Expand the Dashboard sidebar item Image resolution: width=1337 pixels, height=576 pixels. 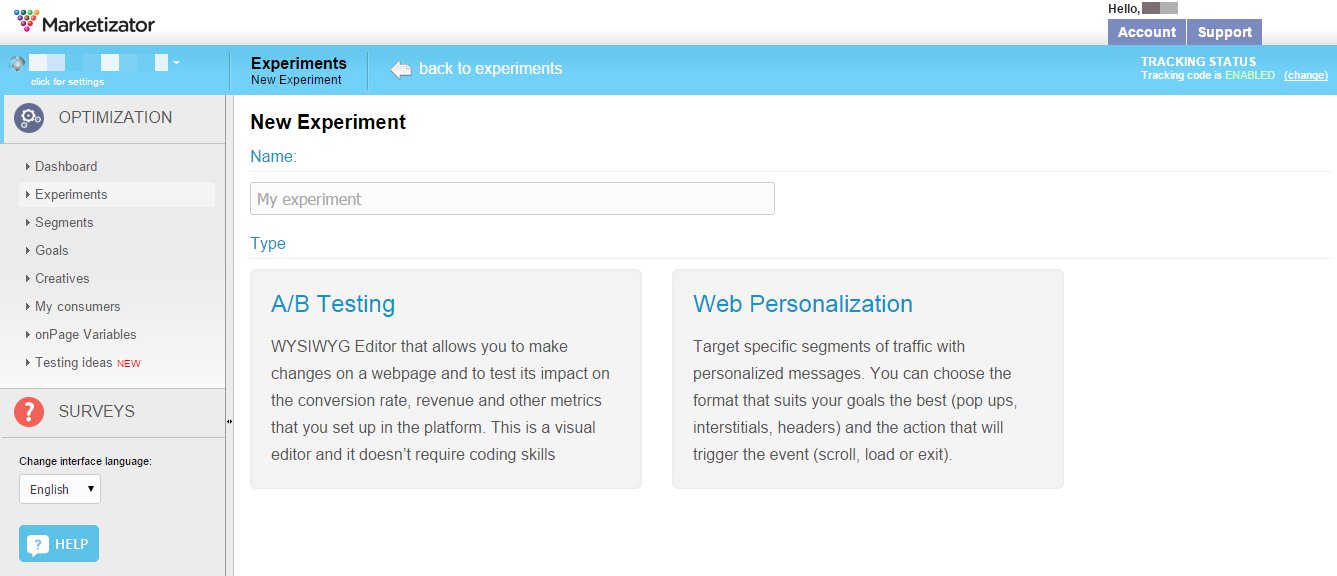click(66, 166)
